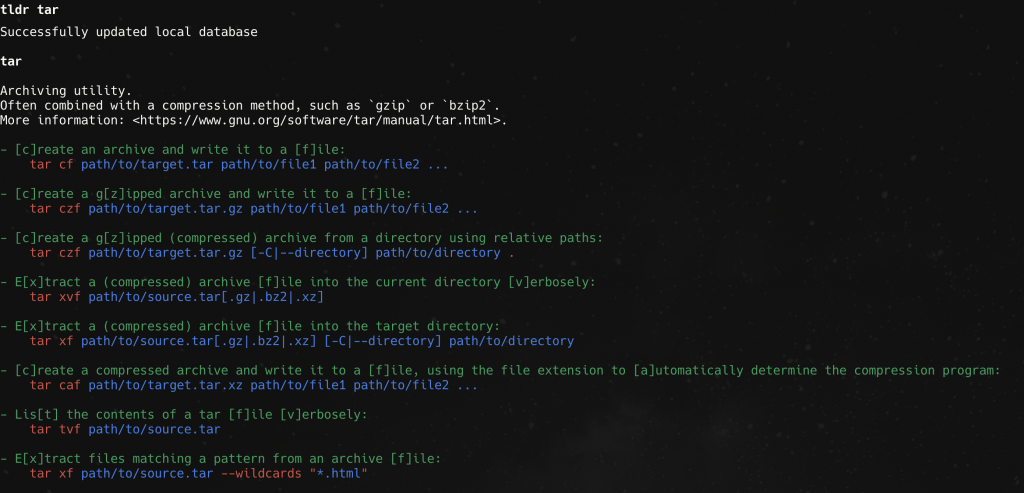Click the "*.html" pattern string
Screen dimensions: 1024x493
(339, 473)
